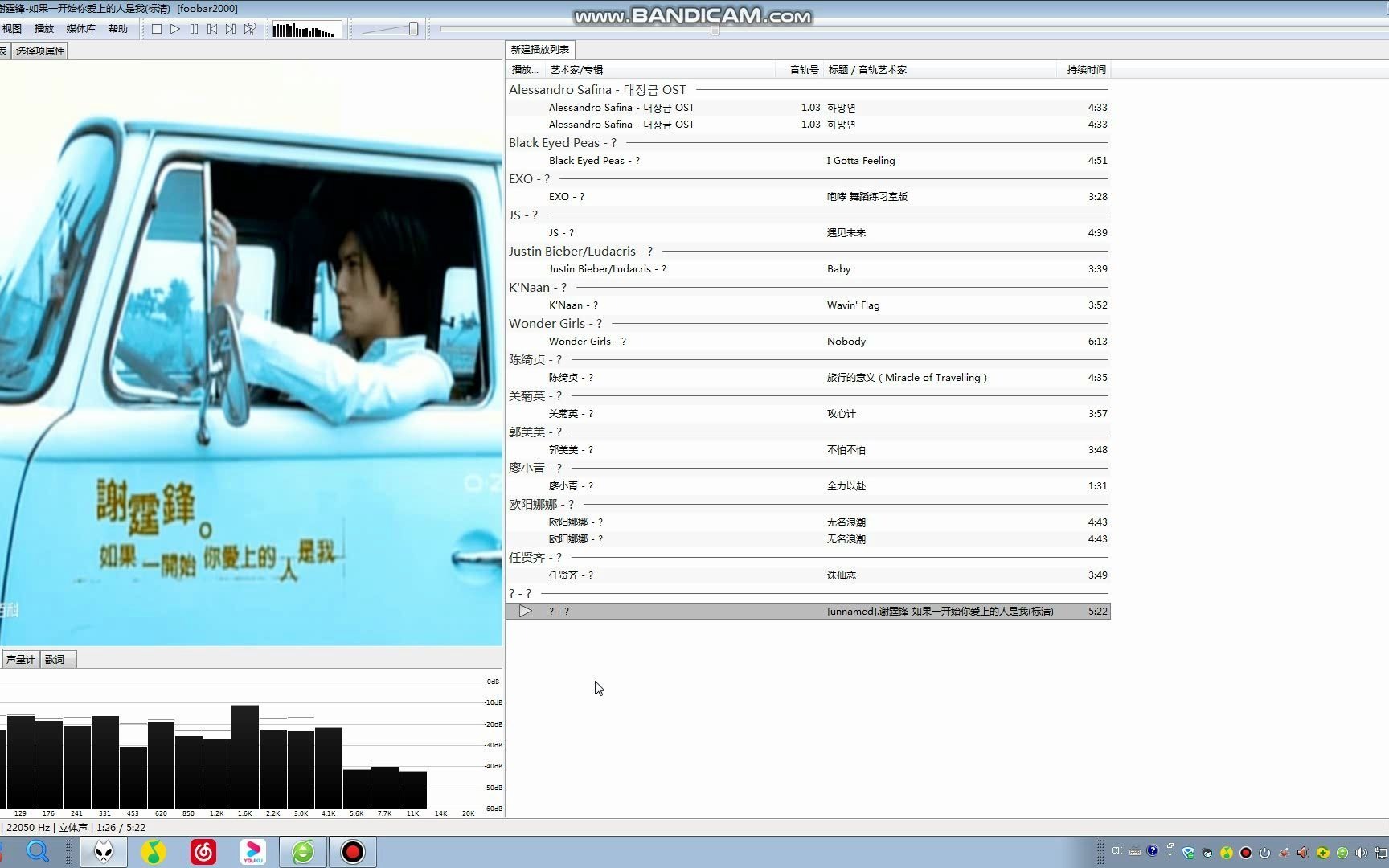Screen dimensions: 1389x868
Task: Open NetEase Cloud Music in the taskbar
Action: [x=203, y=852]
